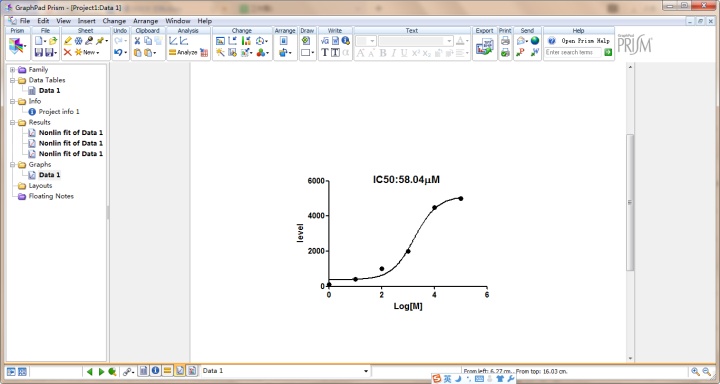Open the Draw rectangle shape dropdown
This screenshot has height=384, width=720.
(x=313, y=53)
